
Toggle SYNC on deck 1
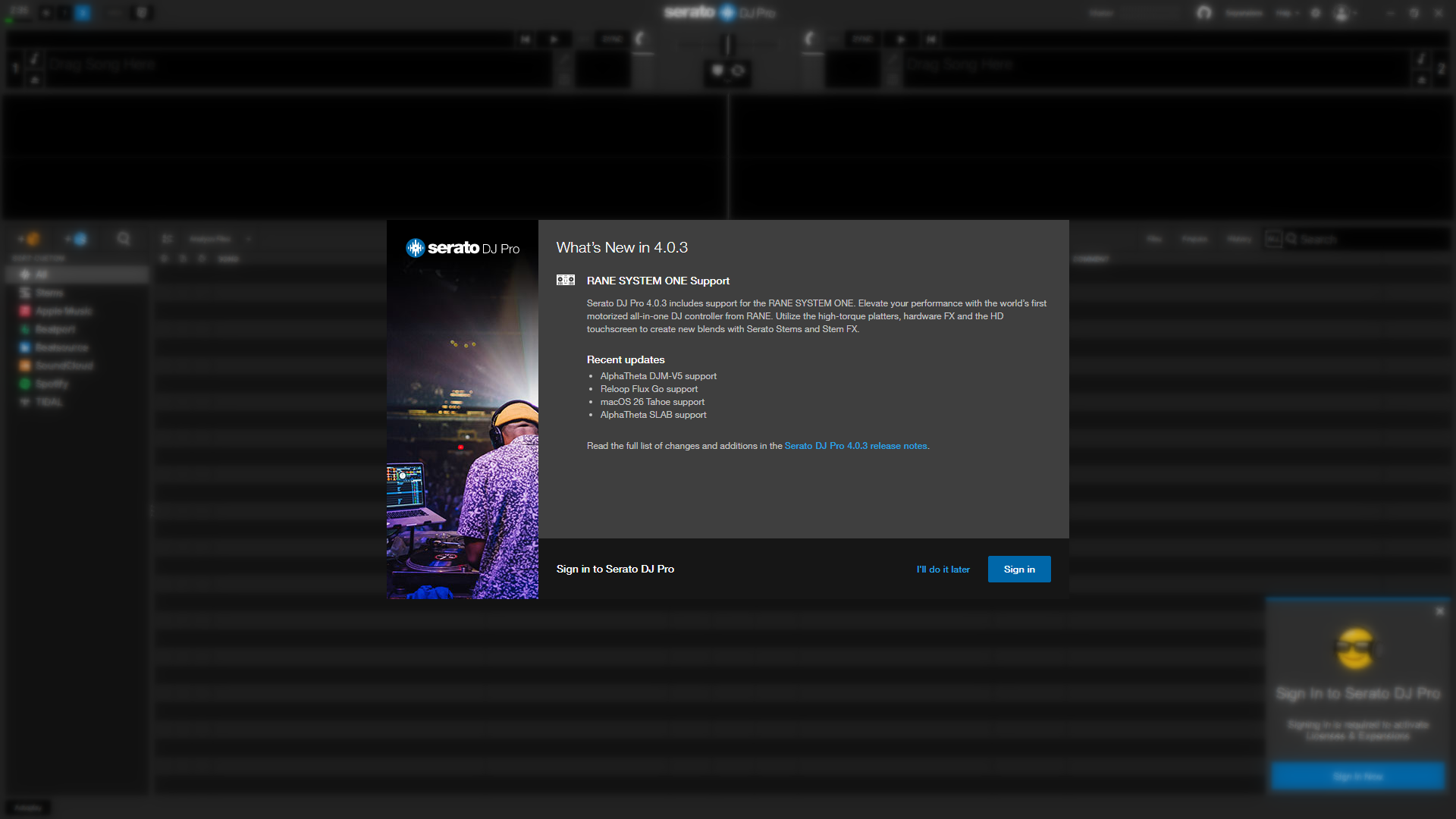(612, 39)
